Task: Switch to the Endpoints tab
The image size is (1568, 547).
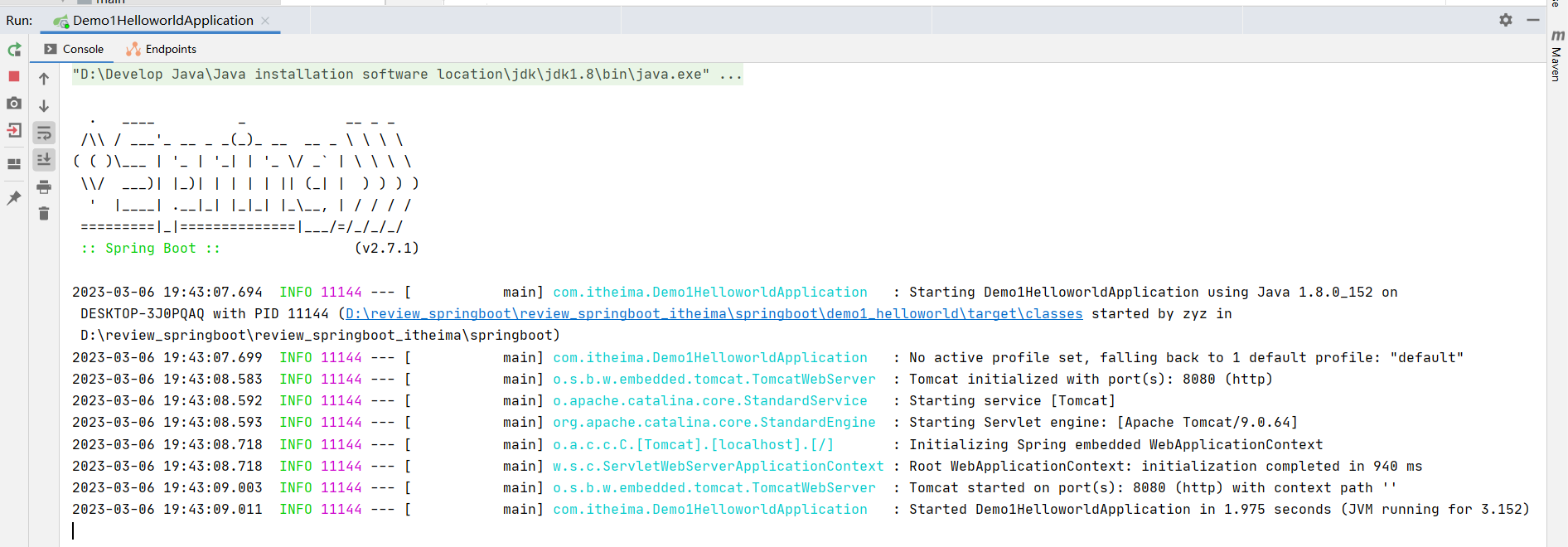Action: [162, 49]
